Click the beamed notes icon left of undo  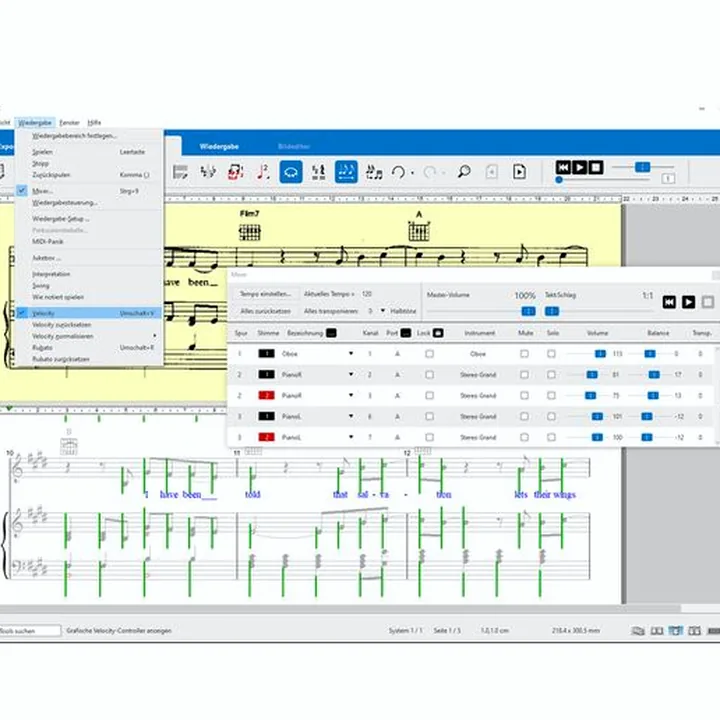(x=374, y=172)
